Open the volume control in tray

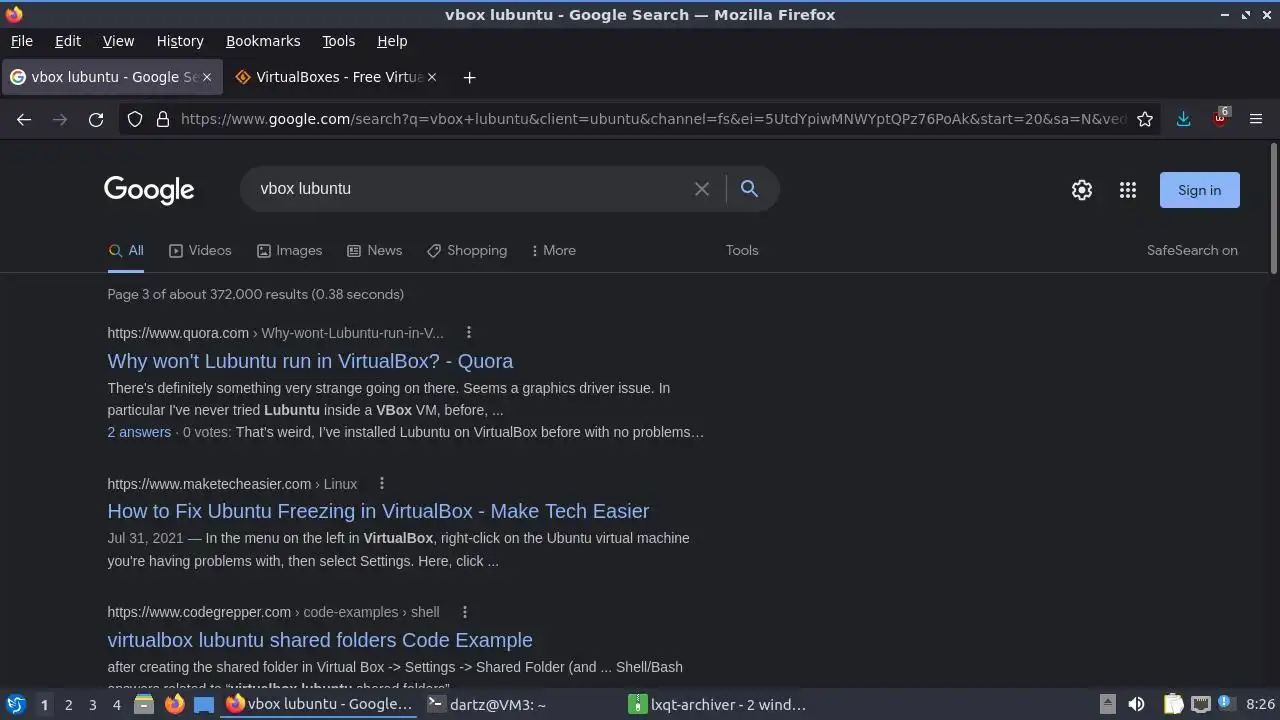[x=1136, y=704]
